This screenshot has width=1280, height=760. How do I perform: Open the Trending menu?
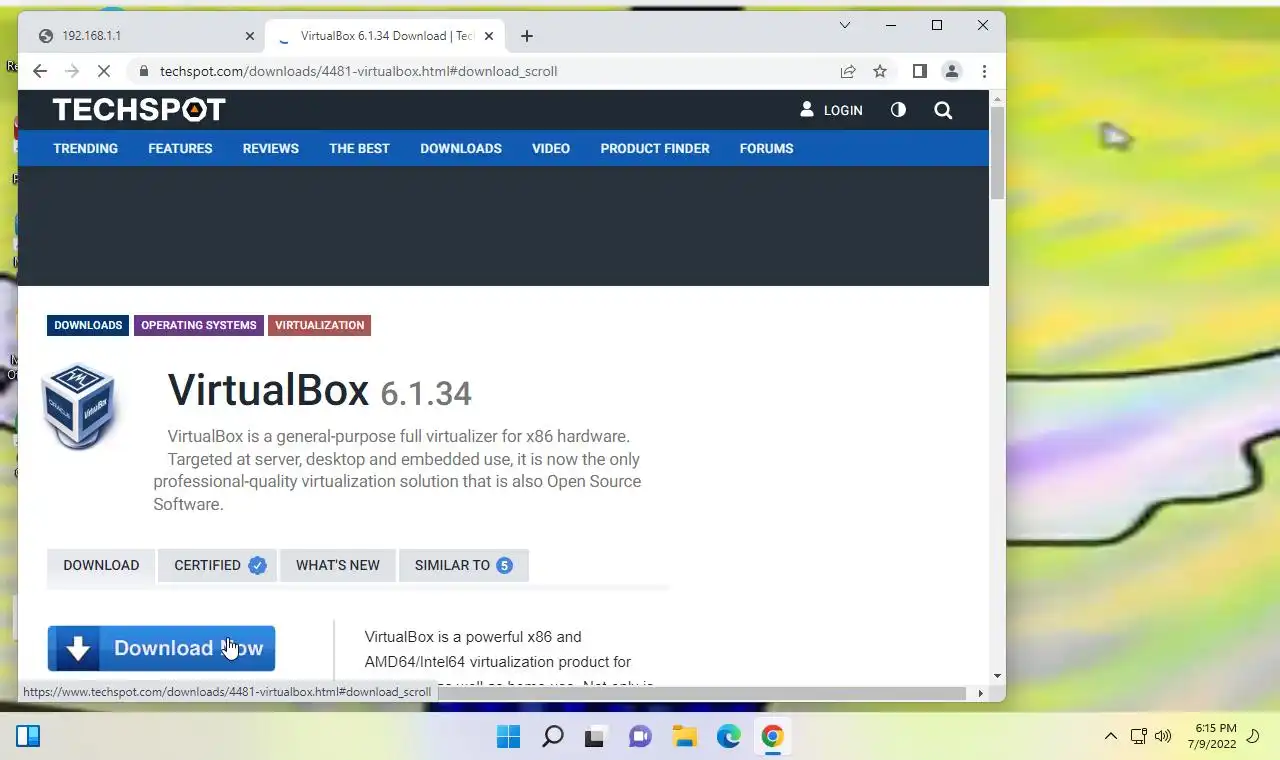[85, 148]
